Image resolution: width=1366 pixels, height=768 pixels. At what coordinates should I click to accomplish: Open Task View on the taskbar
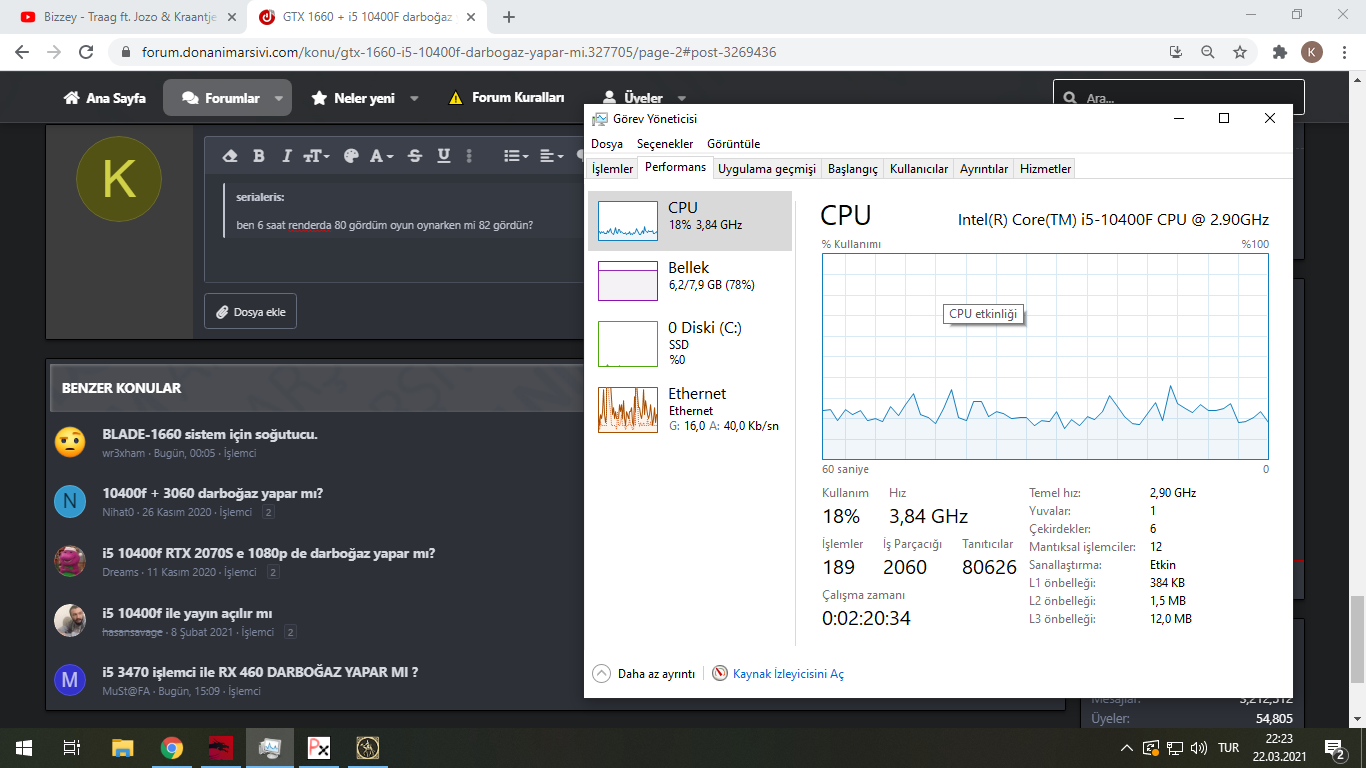click(x=72, y=747)
